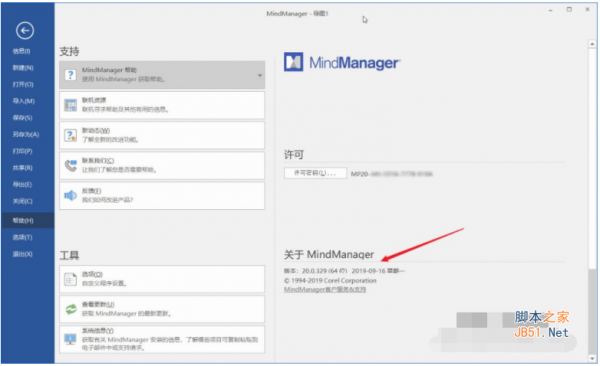Click the 许可密钥(L)... button
The image size is (600, 366).
click(x=315, y=173)
